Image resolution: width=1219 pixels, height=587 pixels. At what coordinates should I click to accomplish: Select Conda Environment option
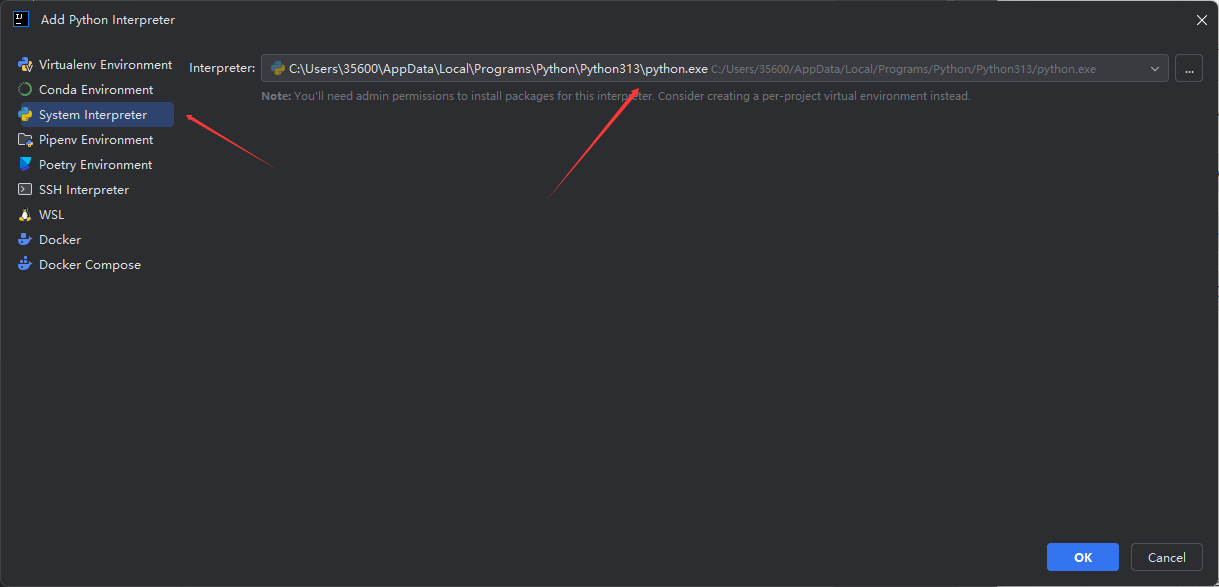[96, 90]
